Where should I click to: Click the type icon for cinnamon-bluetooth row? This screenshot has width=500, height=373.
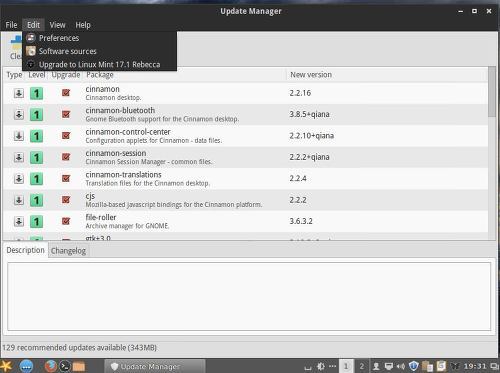pos(19,114)
